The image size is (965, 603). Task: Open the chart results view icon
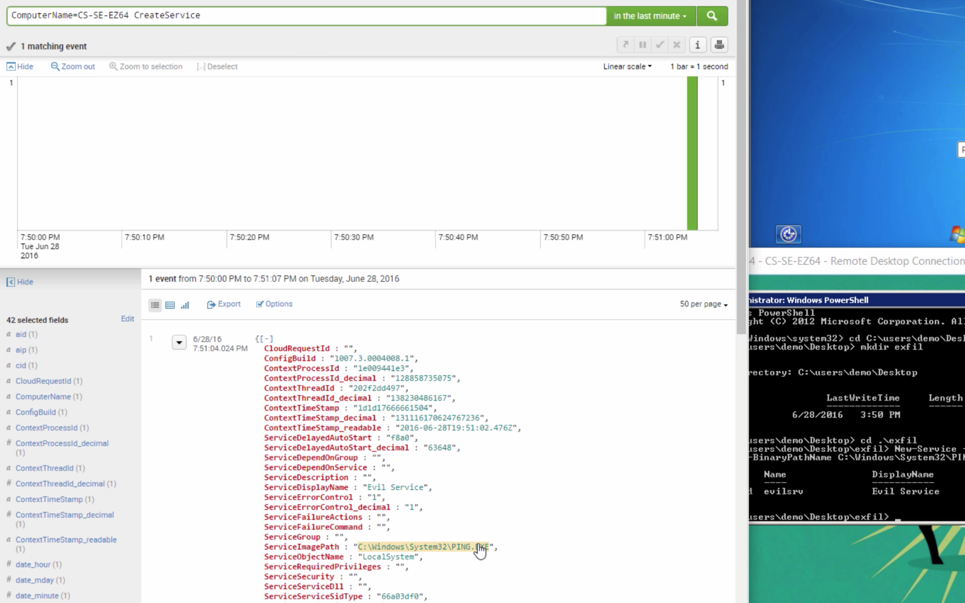(185, 305)
